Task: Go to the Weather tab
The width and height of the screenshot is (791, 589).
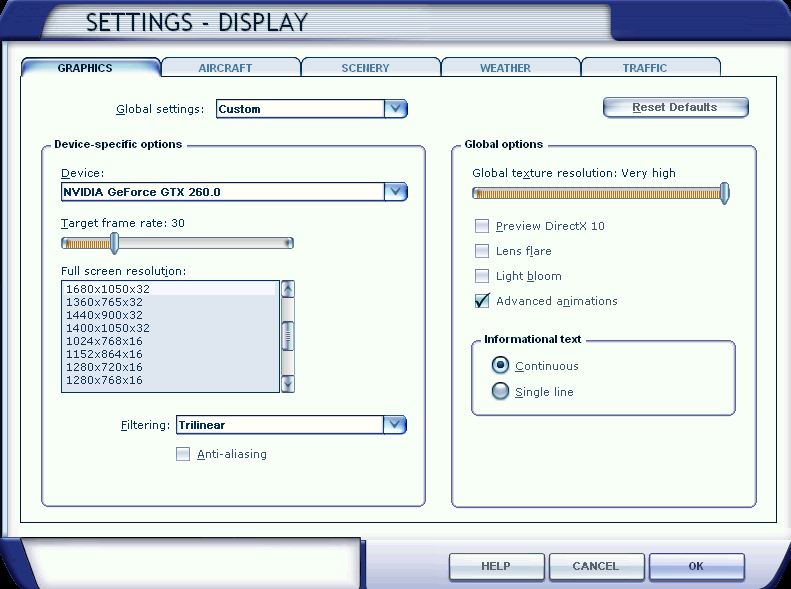Action: coord(510,68)
